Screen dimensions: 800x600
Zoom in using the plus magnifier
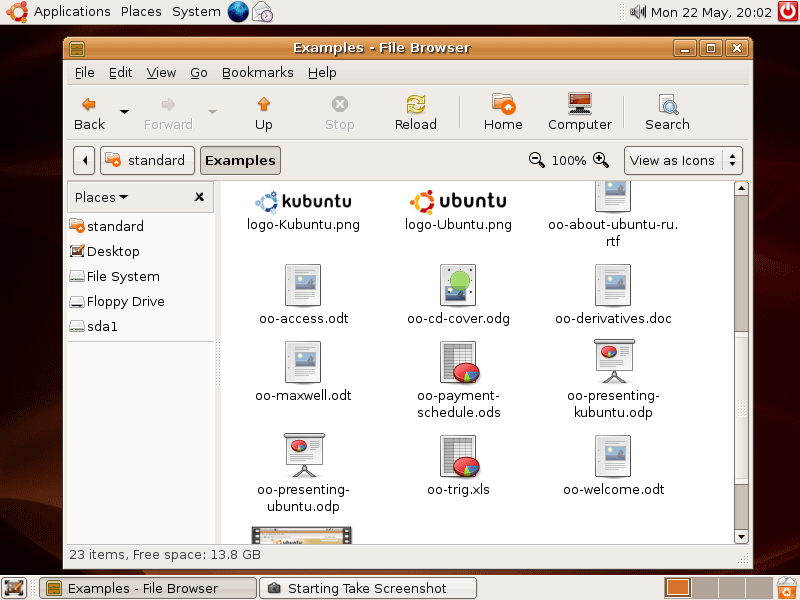pos(601,160)
